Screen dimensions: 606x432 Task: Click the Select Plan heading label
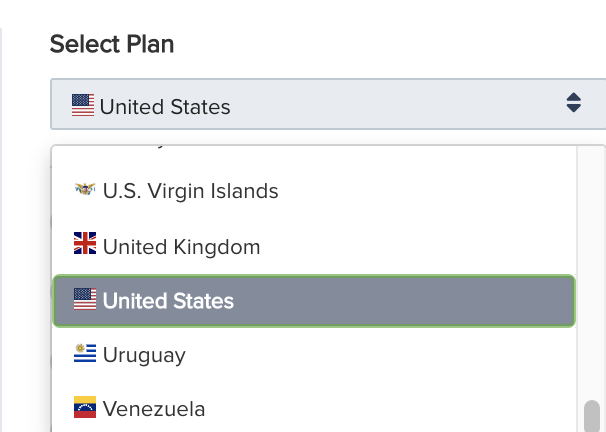112,44
